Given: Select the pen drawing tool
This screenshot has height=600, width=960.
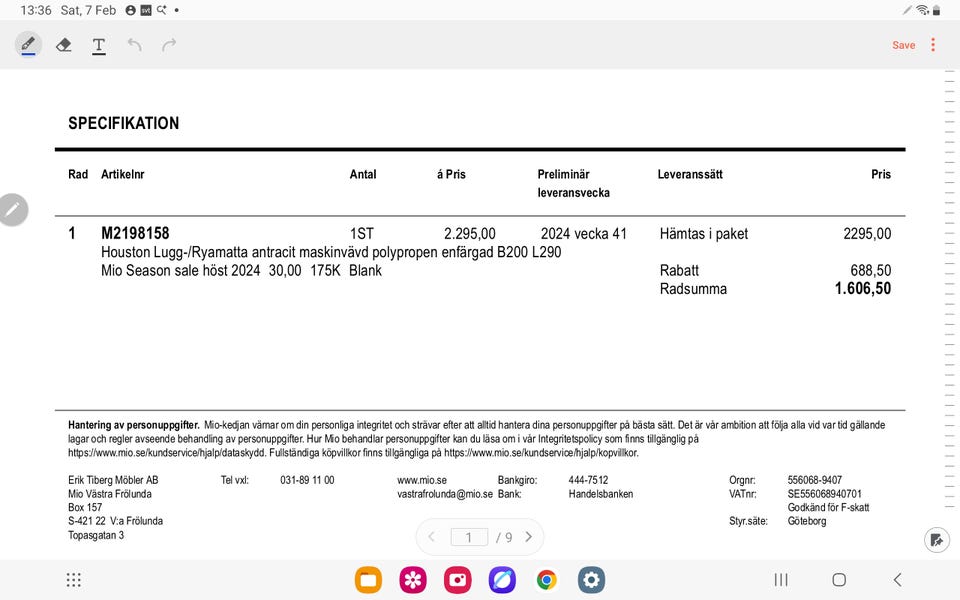Looking at the screenshot, I should click(28, 45).
